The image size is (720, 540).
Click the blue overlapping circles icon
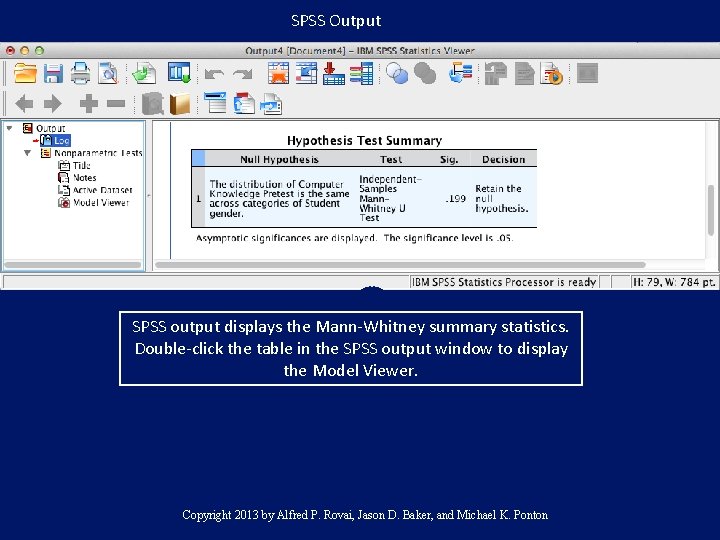coord(397,73)
